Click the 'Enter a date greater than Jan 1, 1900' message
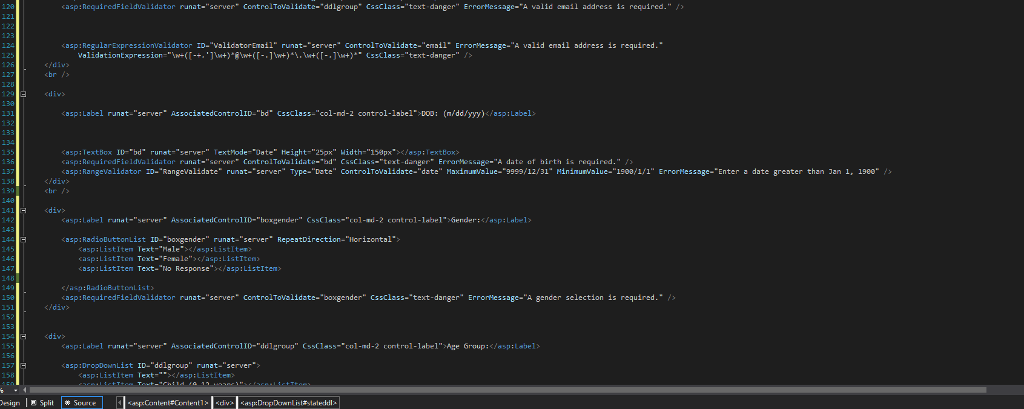This screenshot has width=1024, height=409. coord(797,172)
